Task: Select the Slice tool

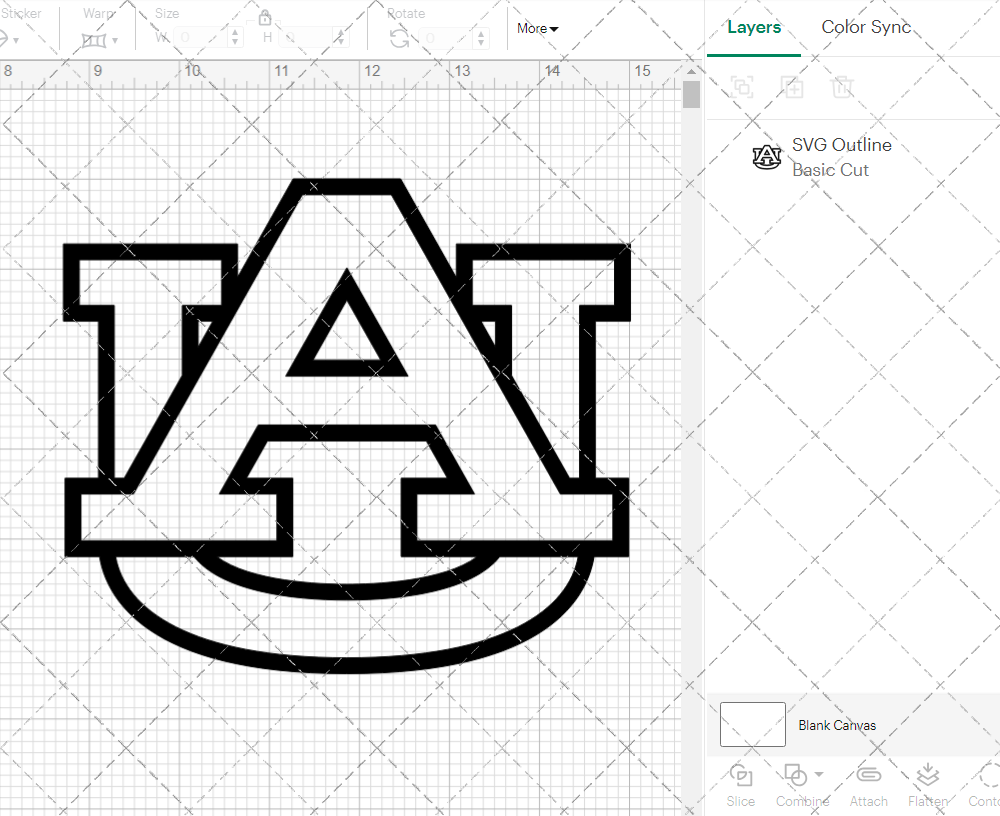Action: point(740,785)
